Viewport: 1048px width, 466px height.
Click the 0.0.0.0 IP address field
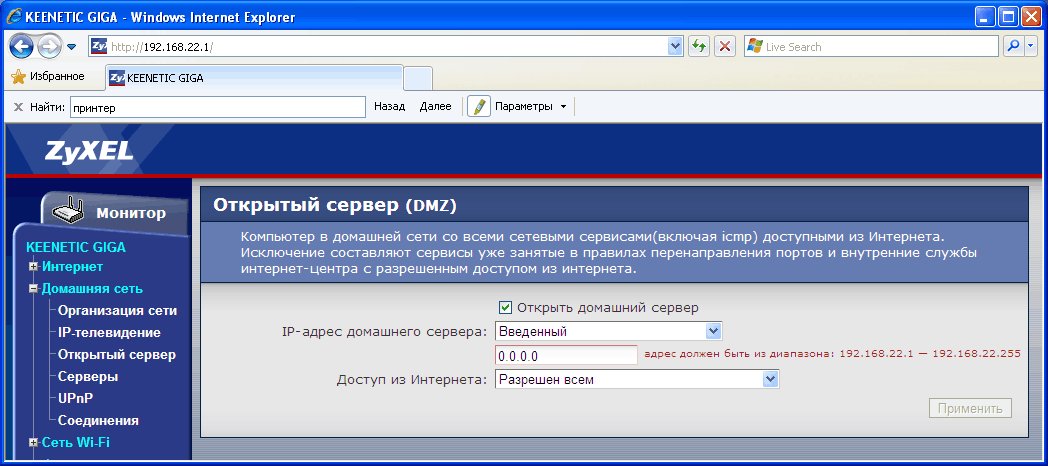click(567, 355)
